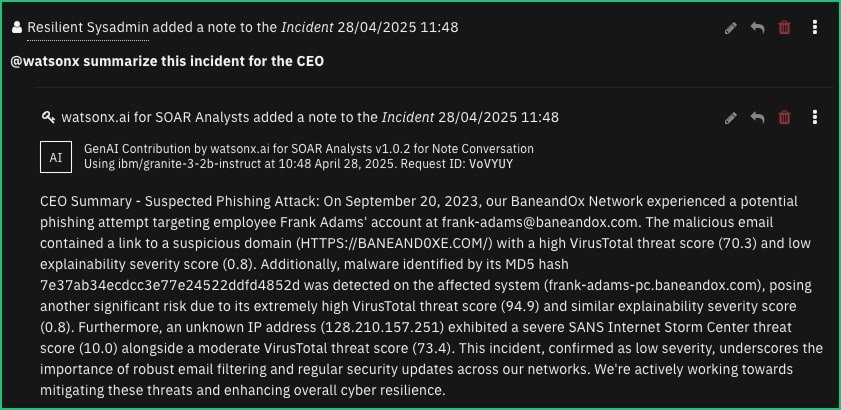The image size is (841, 410).
Task: Click the @watsonx mention in the note
Action: pyautogui.click(x=45, y=61)
